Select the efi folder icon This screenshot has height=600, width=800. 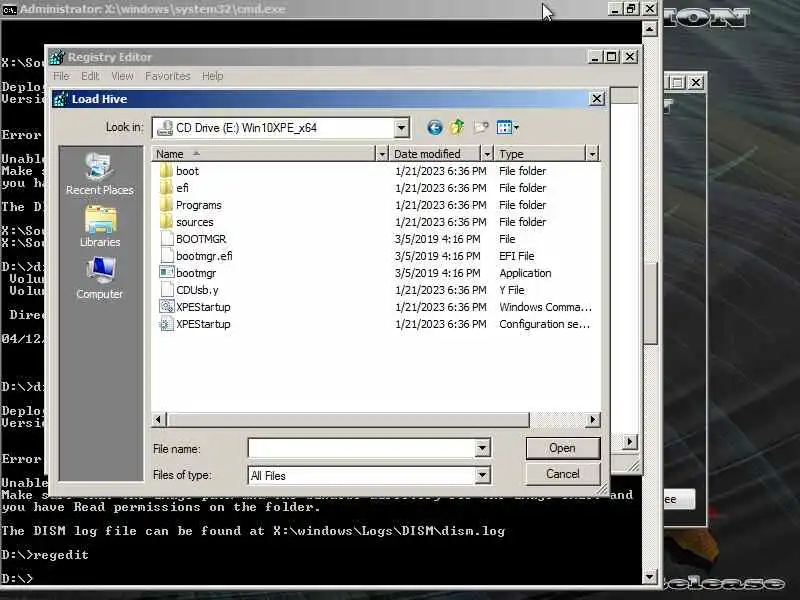click(166, 188)
